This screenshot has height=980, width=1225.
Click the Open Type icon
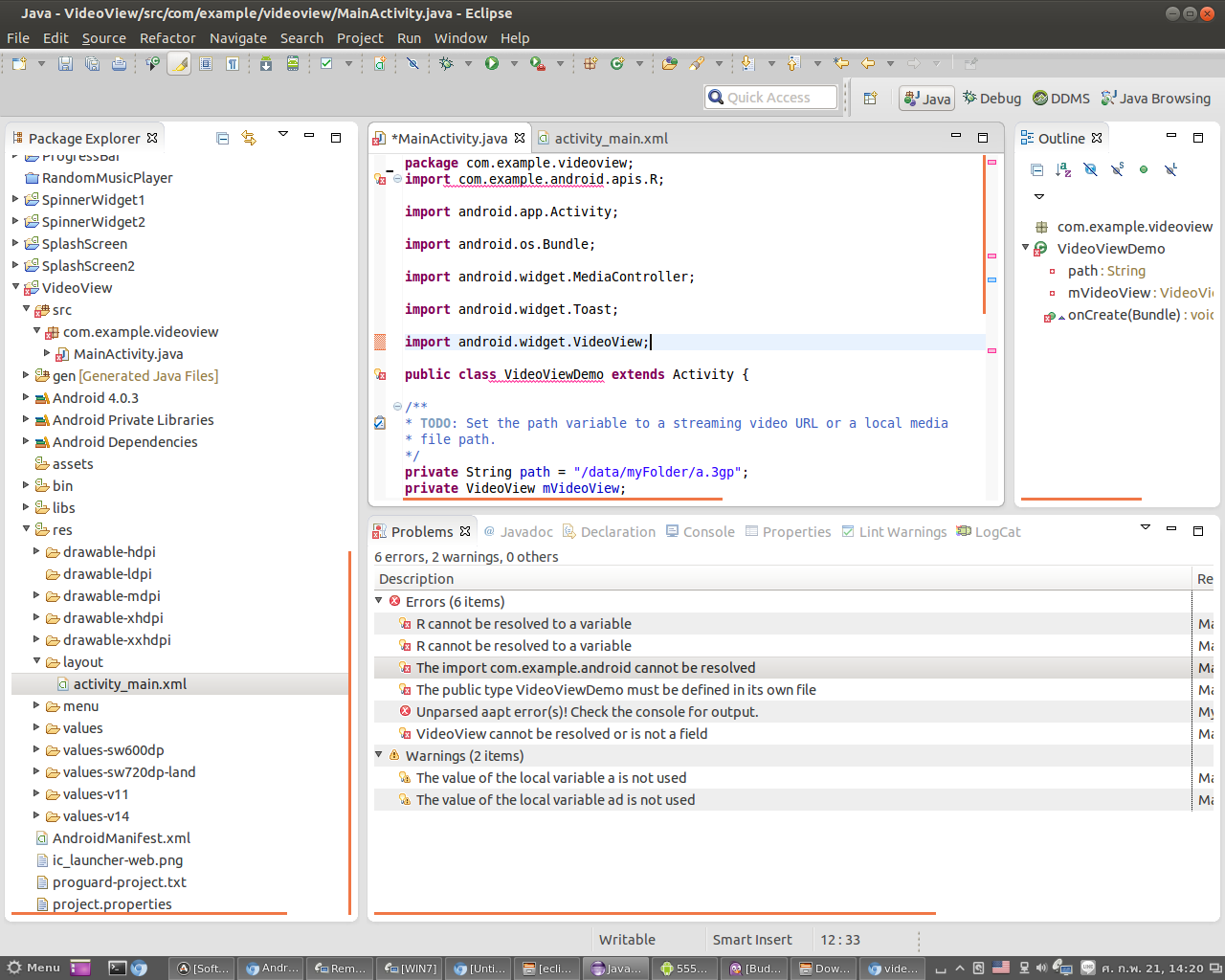point(670,63)
